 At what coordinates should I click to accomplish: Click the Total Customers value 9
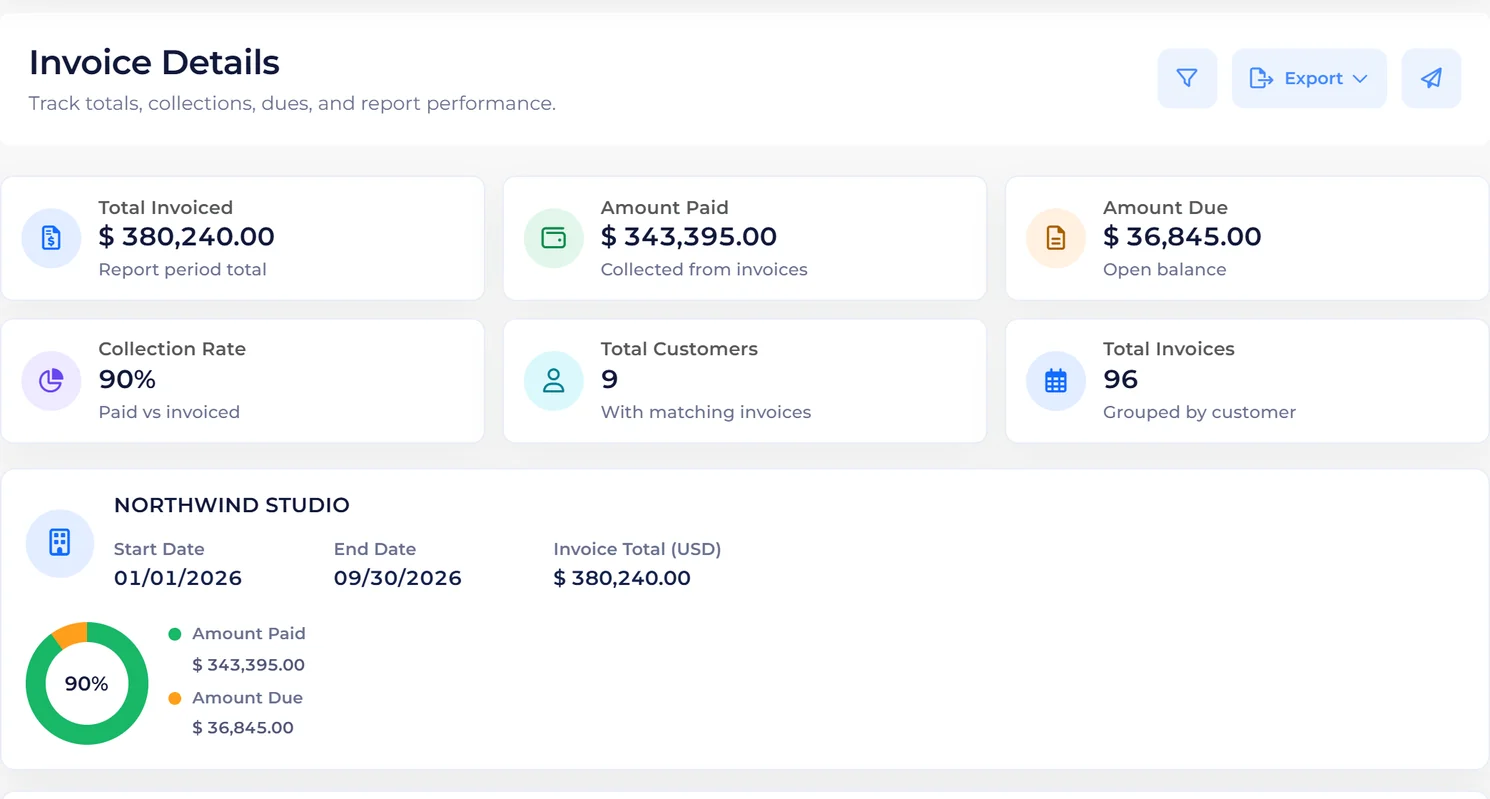609,380
